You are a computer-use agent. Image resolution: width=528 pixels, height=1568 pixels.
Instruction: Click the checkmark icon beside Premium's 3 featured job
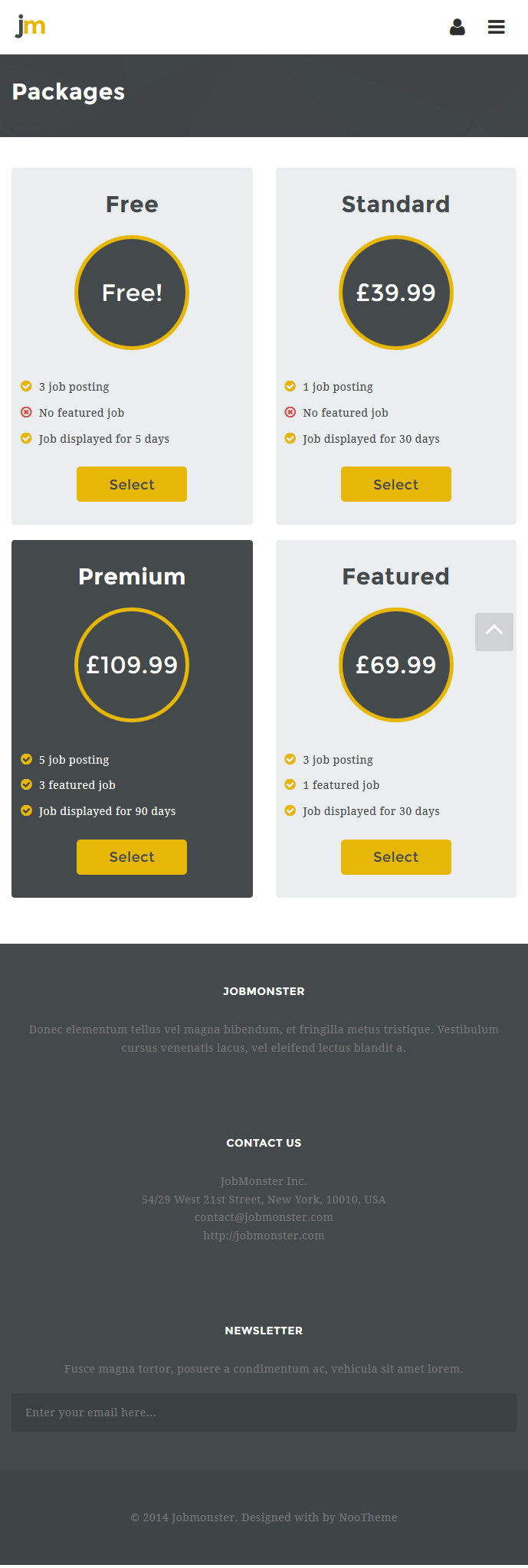(26, 784)
